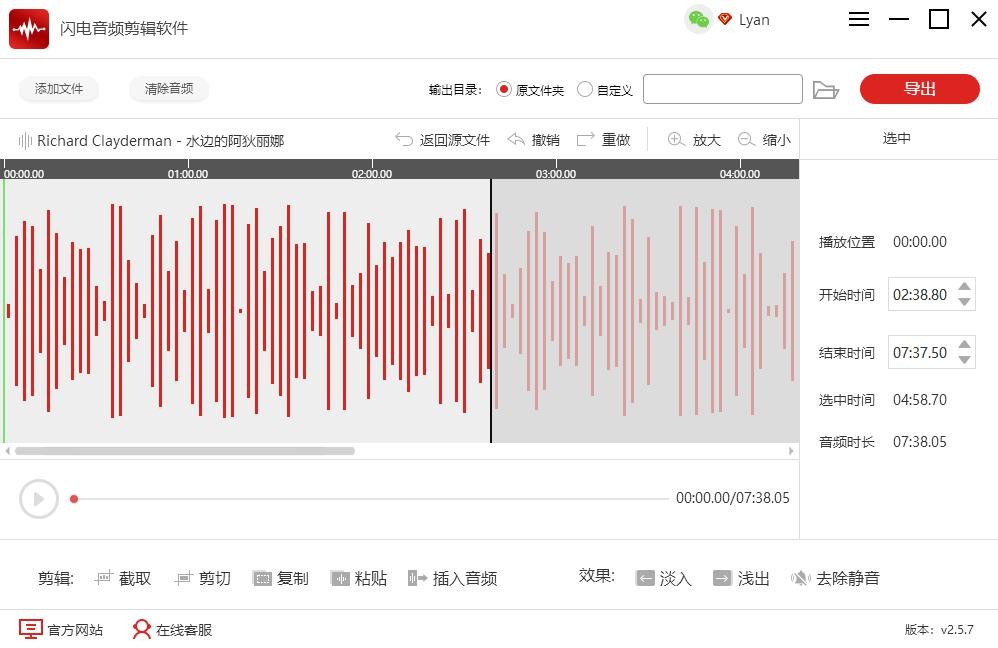Open the hamburger main menu
The width and height of the screenshot is (998, 648).
click(x=859, y=20)
